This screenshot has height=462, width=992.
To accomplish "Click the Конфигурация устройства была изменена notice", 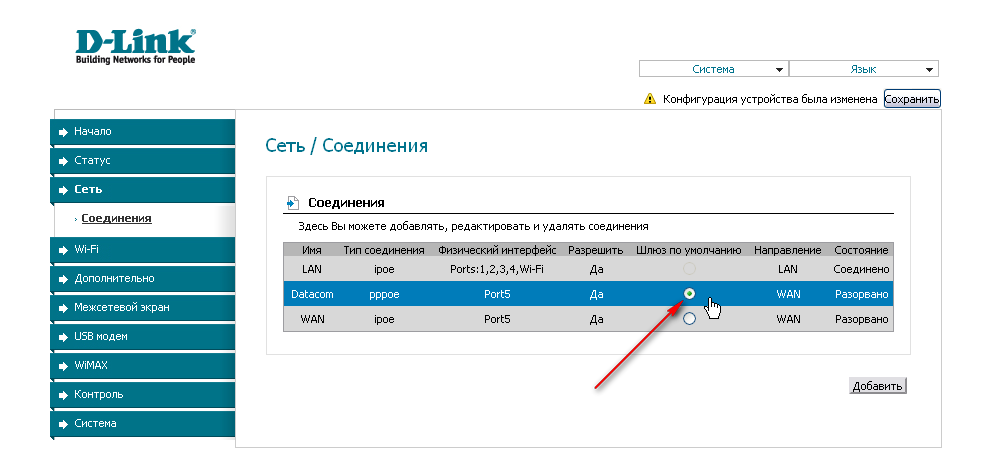I will point(770,99).
